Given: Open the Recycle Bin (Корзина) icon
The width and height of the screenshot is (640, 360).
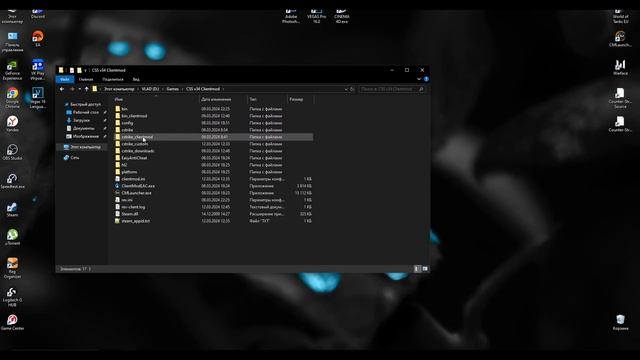Looking at the screenshot, I should coord(620,322).
